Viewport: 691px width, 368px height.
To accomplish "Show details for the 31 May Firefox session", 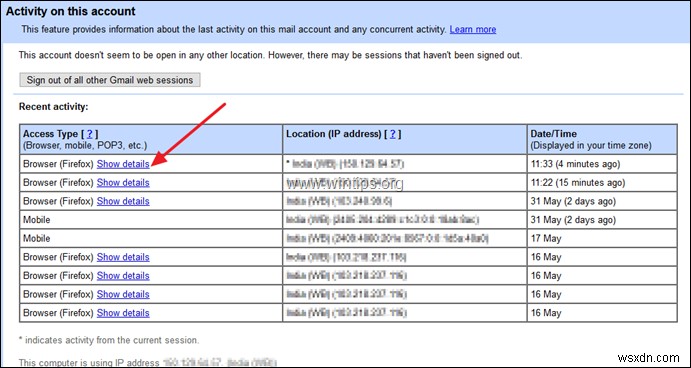I will [x=123, y=201].
